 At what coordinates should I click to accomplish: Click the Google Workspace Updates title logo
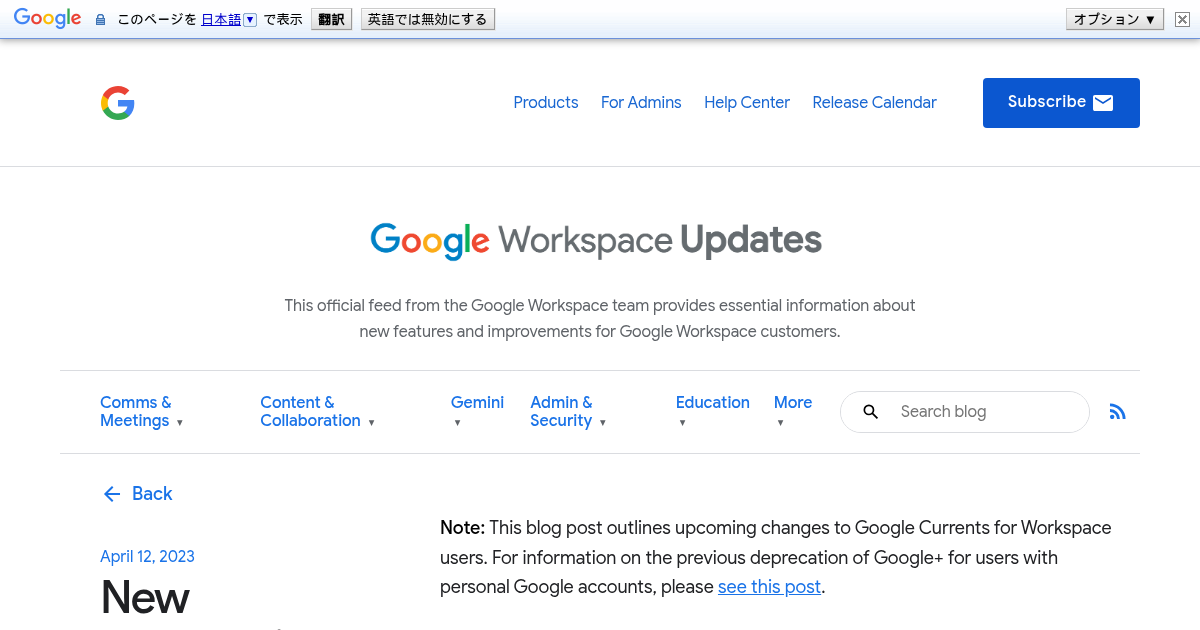tap(596, 241)
